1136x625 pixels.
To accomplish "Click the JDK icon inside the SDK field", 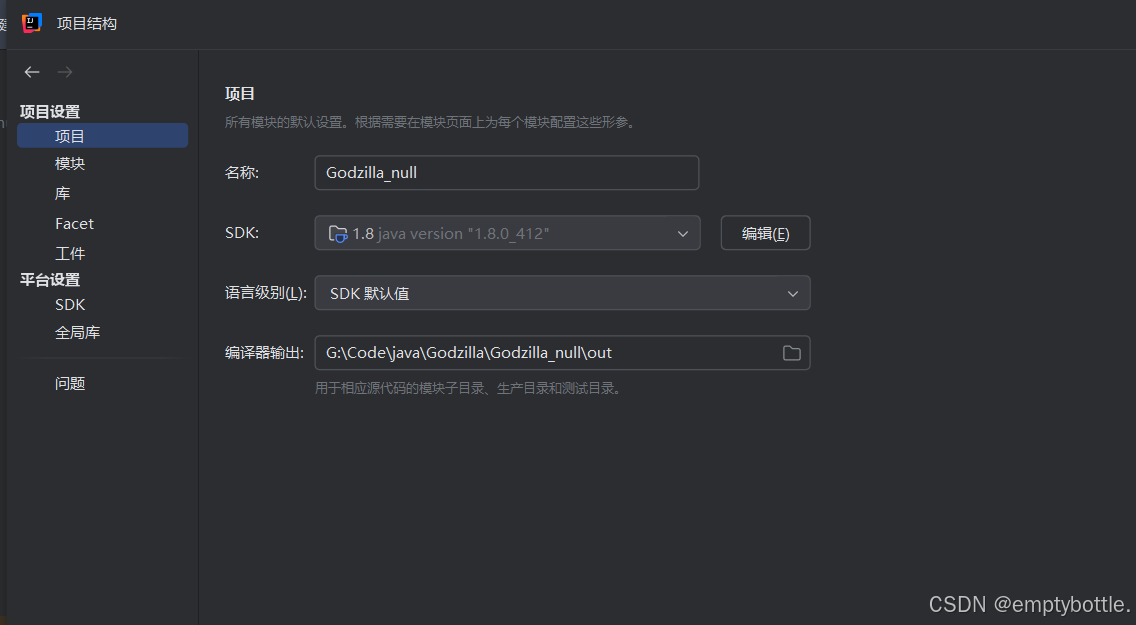I will tap(339, 232).
